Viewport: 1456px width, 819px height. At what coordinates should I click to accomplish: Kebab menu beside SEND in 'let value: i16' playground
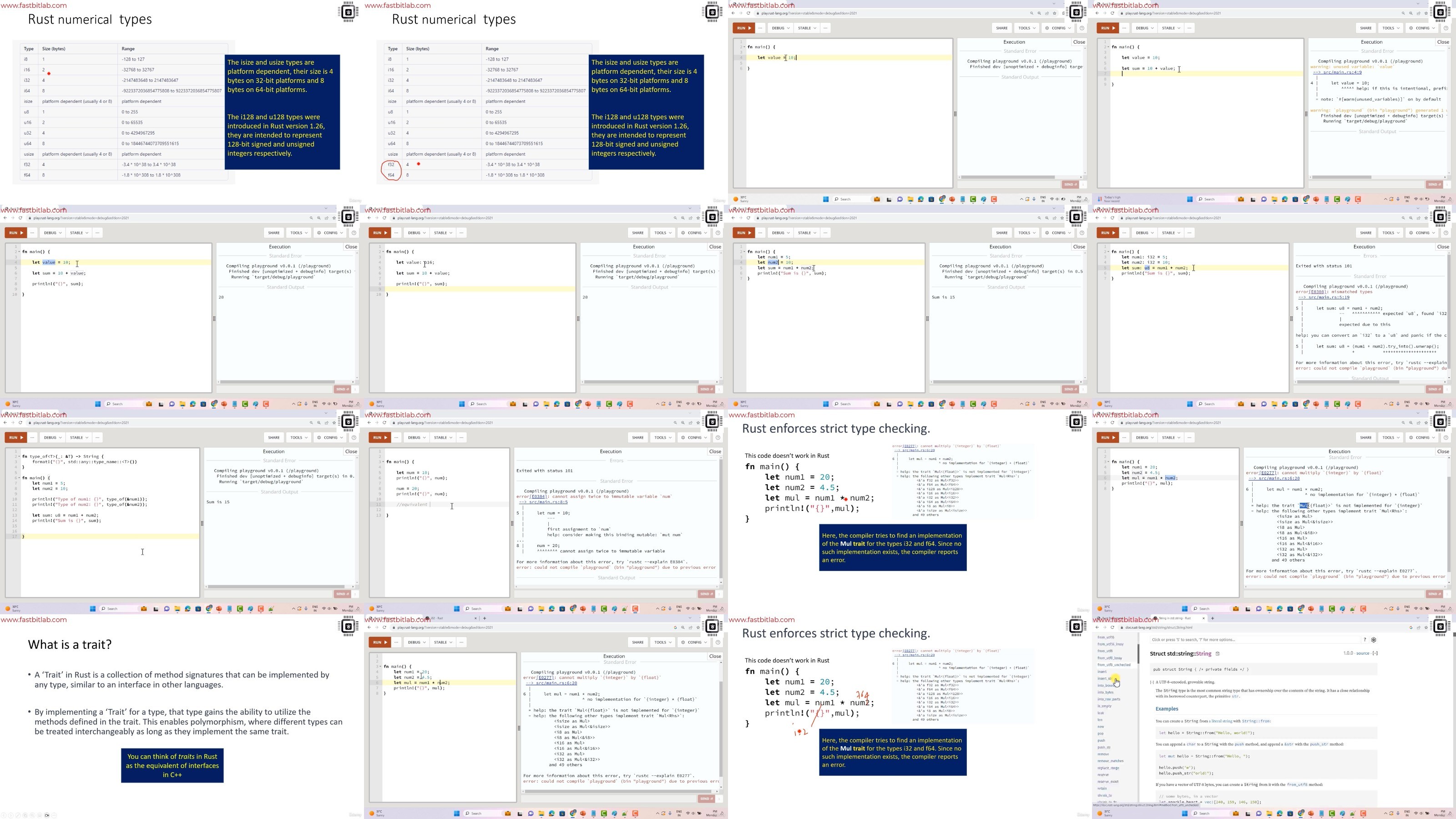click(718, 389)
